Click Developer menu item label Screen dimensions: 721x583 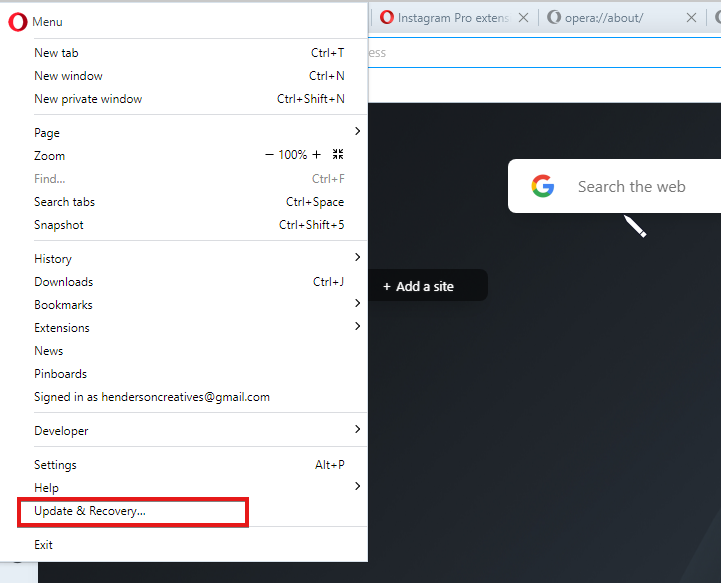coord(61,431)
